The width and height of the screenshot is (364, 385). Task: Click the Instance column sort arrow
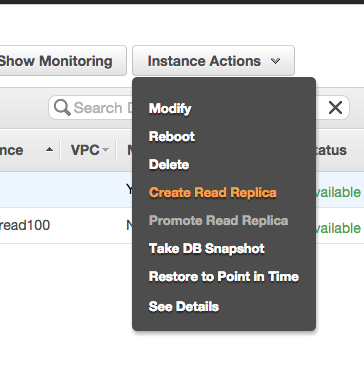tap(49, 150)
